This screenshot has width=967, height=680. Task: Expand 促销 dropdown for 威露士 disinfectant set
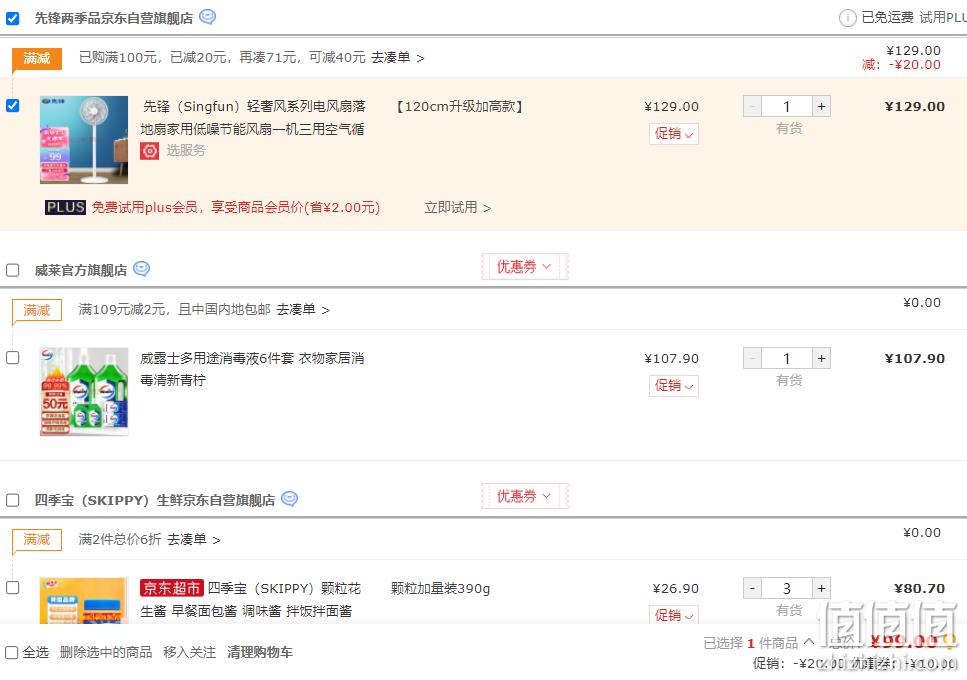pyautogui.click(x=673, y=386)
